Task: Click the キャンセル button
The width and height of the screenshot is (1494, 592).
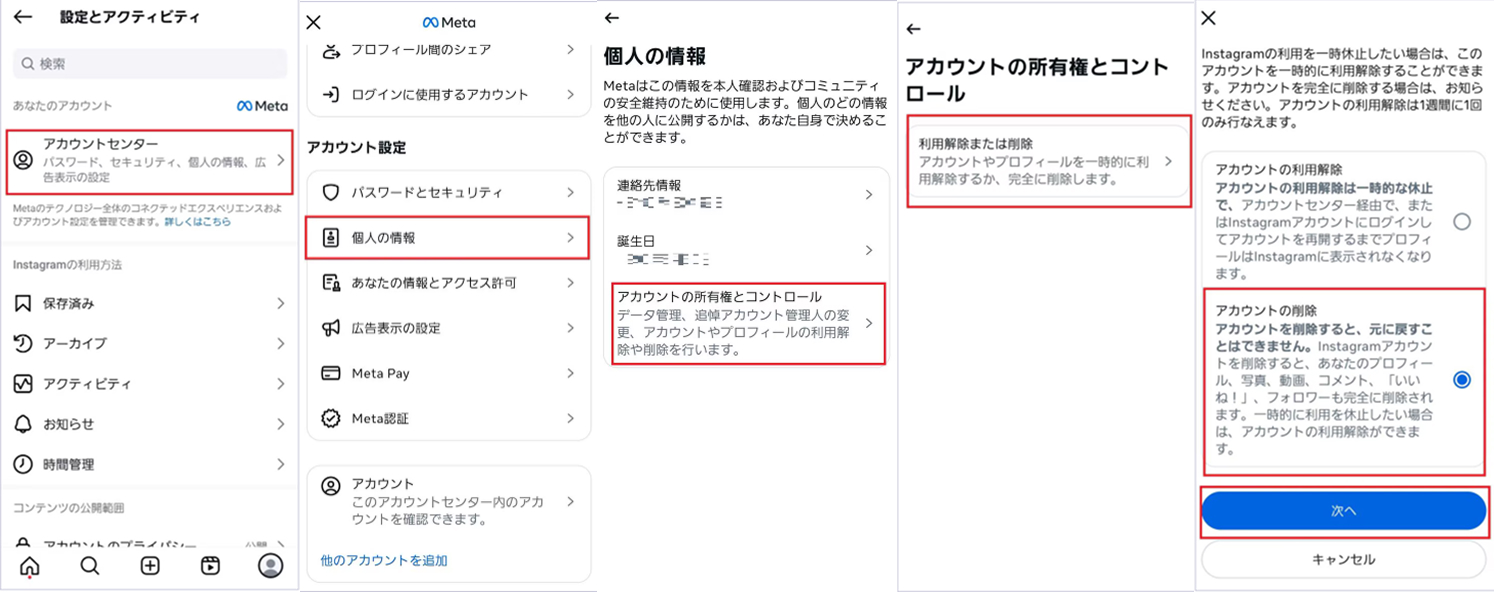Action: coord(1344,560)
